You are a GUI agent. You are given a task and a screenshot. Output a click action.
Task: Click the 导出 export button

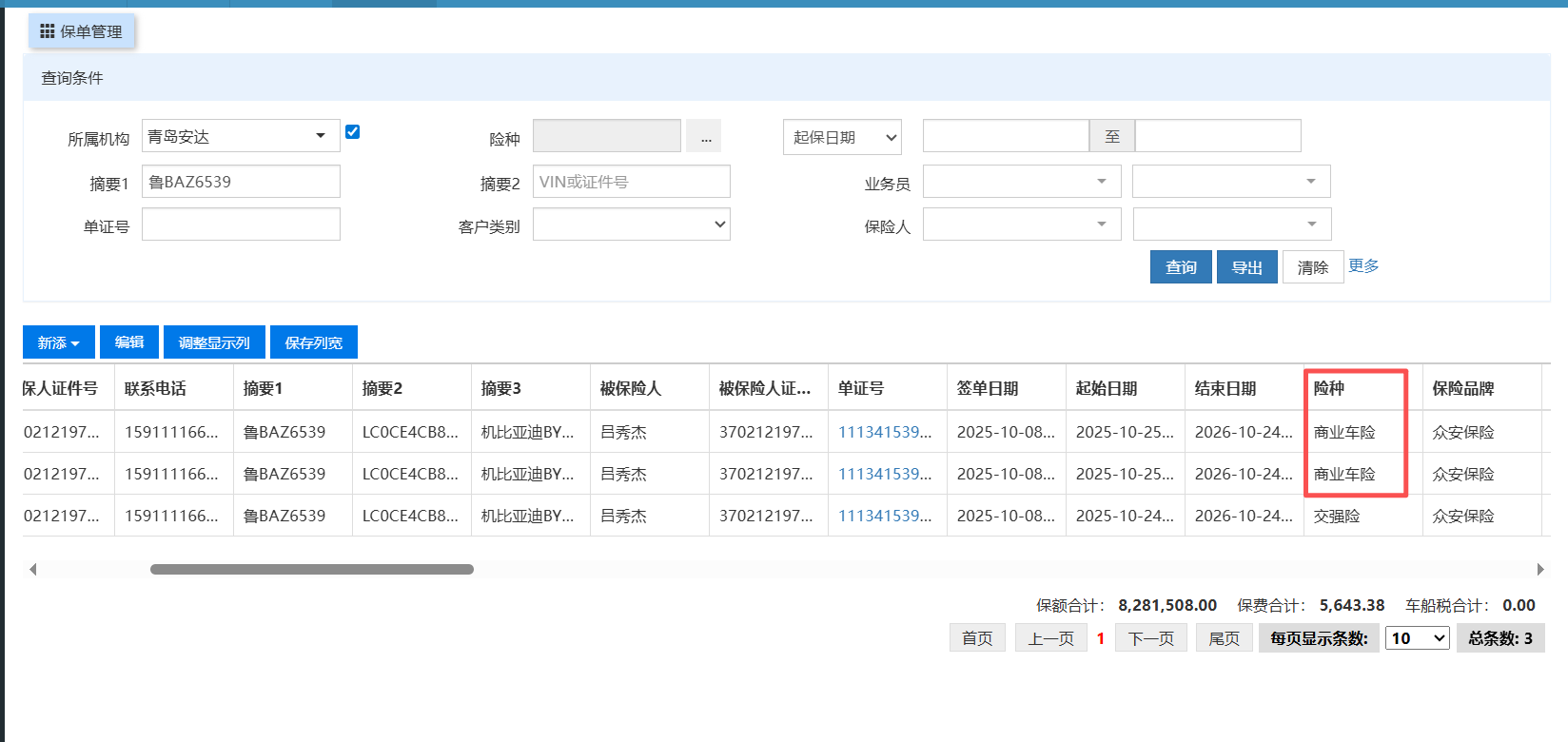click(x=1246, y=267)
